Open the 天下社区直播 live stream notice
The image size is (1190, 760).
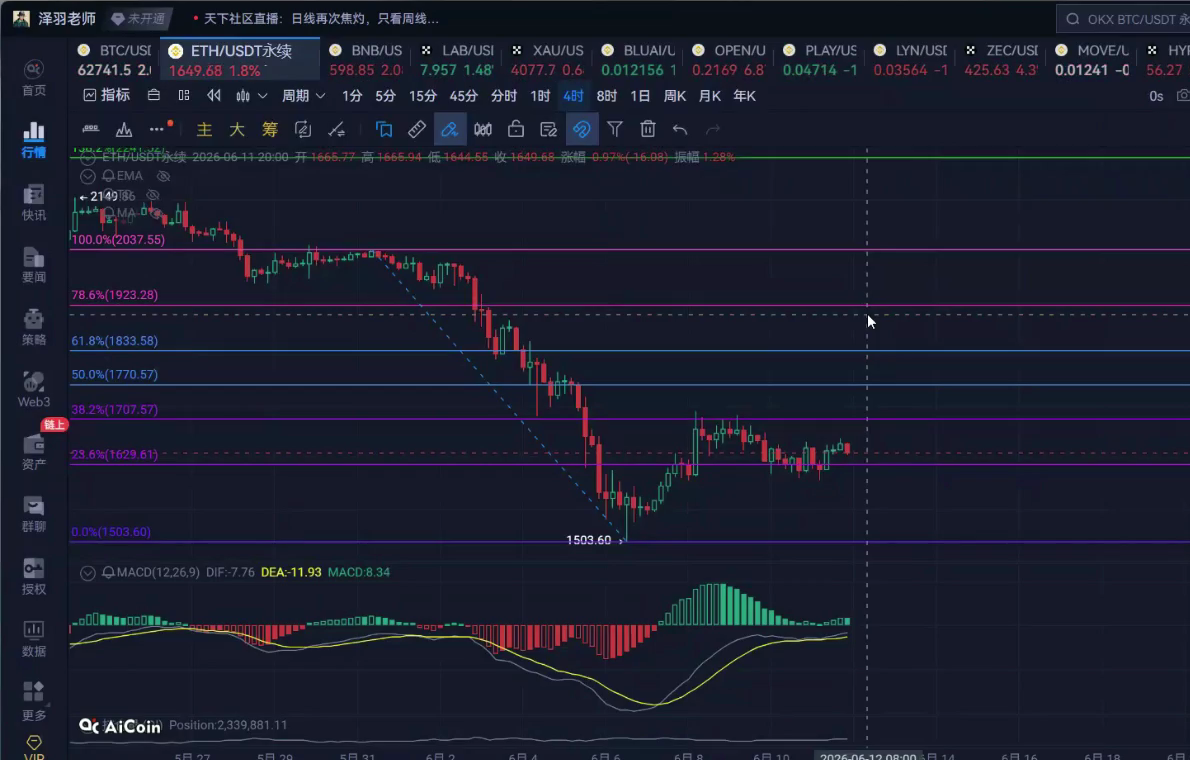(x=316, y=18)
